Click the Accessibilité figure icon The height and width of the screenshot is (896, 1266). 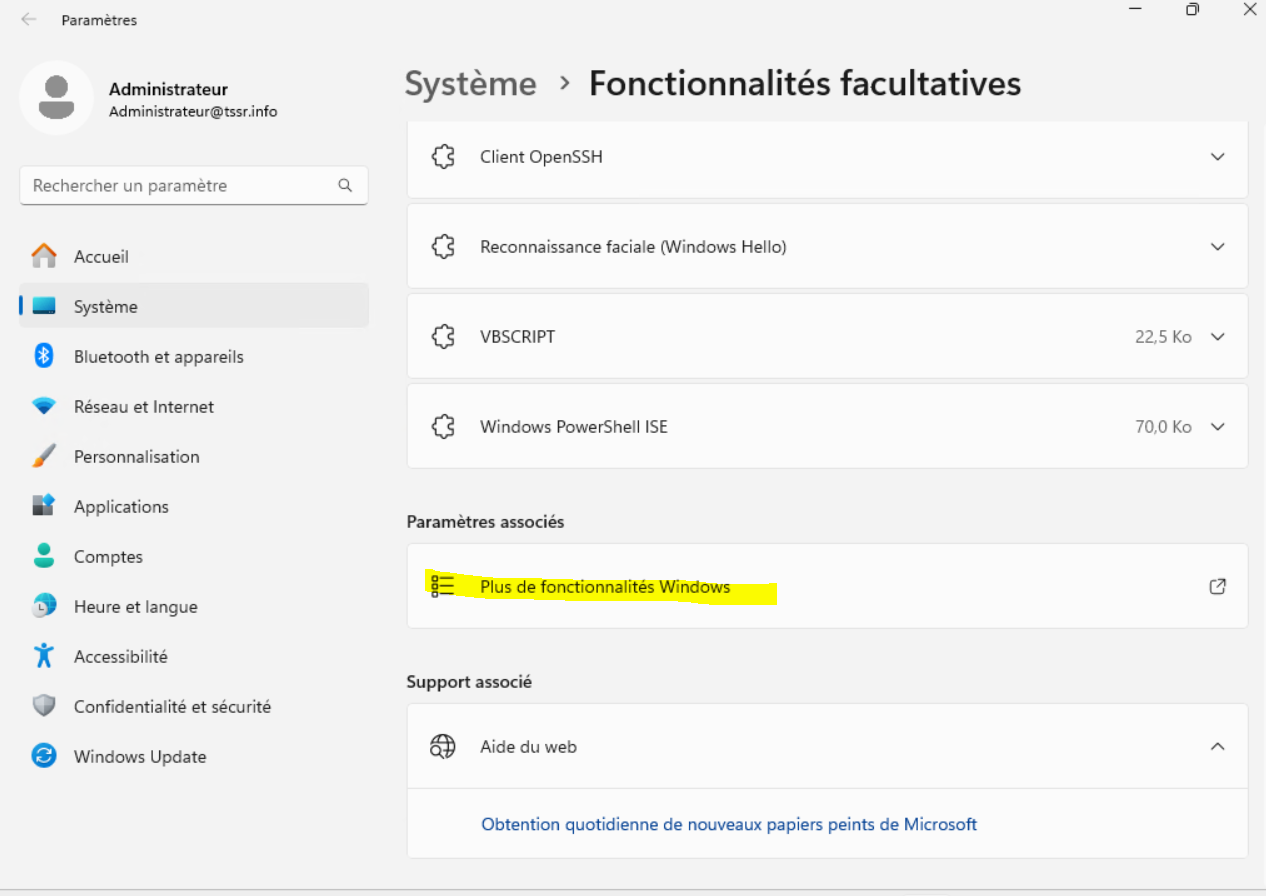[x=44, y=657]
